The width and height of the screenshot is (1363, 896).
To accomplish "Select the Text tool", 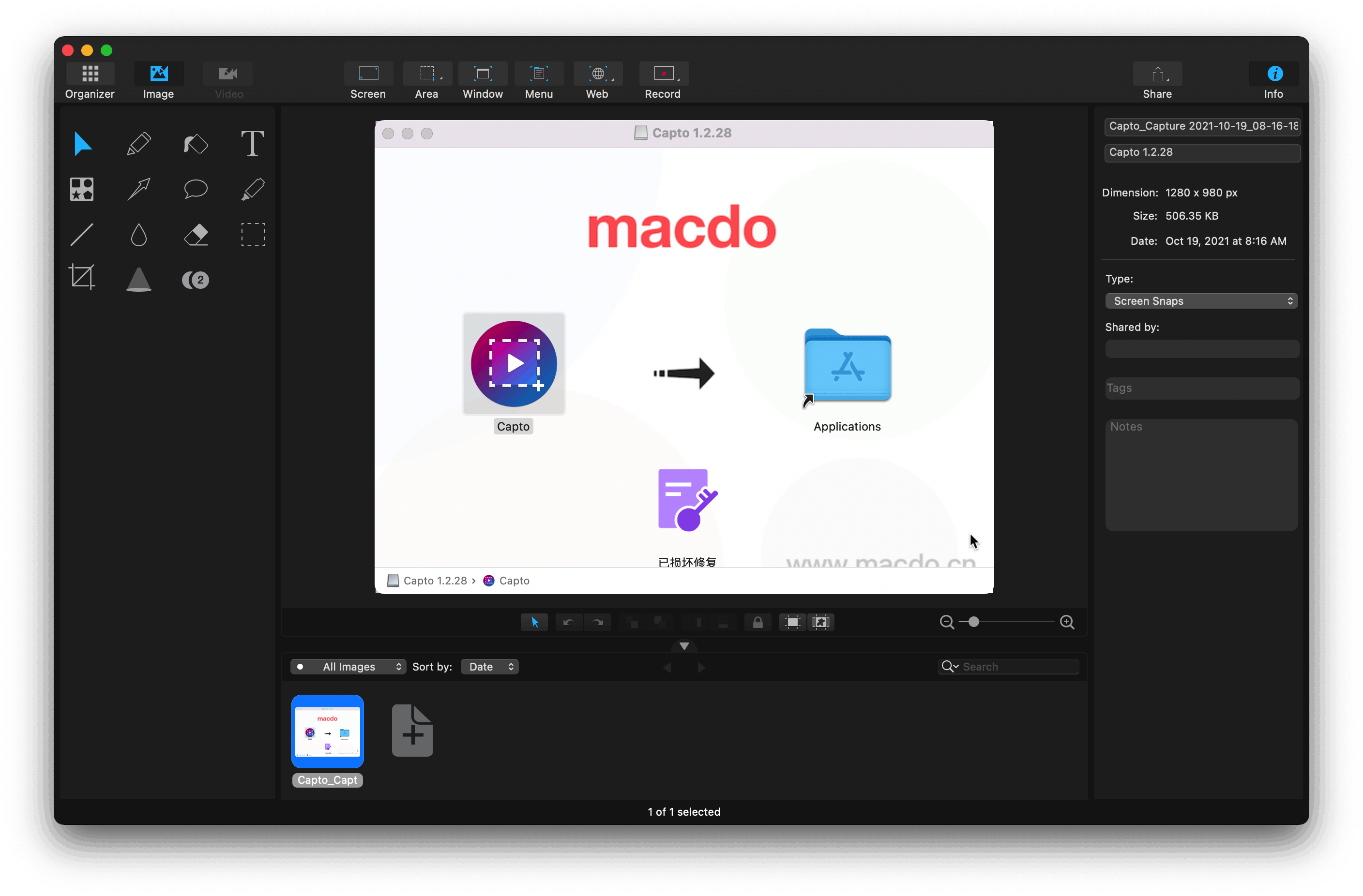I will click(x=252, y=143).
